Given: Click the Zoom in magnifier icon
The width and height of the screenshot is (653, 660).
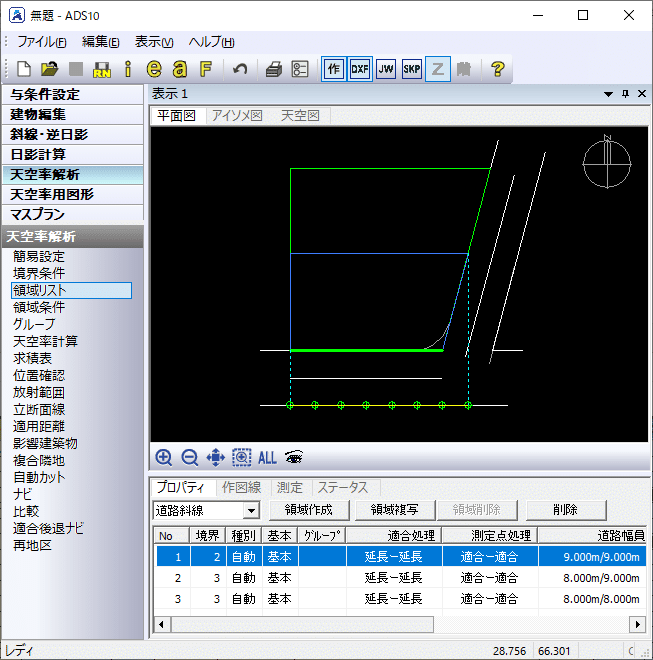Looking at the screenshot, I should pos(164,458).
